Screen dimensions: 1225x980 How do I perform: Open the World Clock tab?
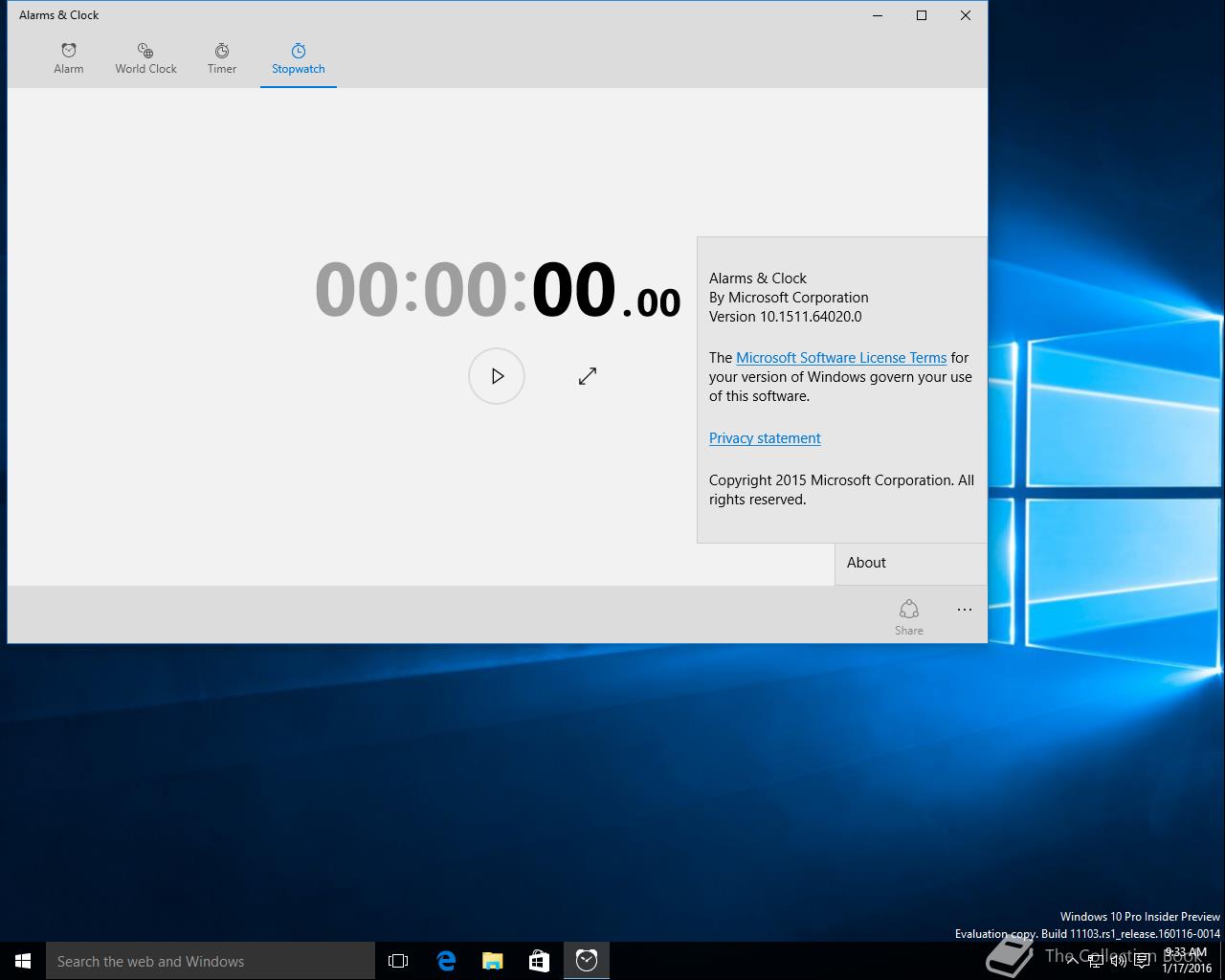point(145,58)
